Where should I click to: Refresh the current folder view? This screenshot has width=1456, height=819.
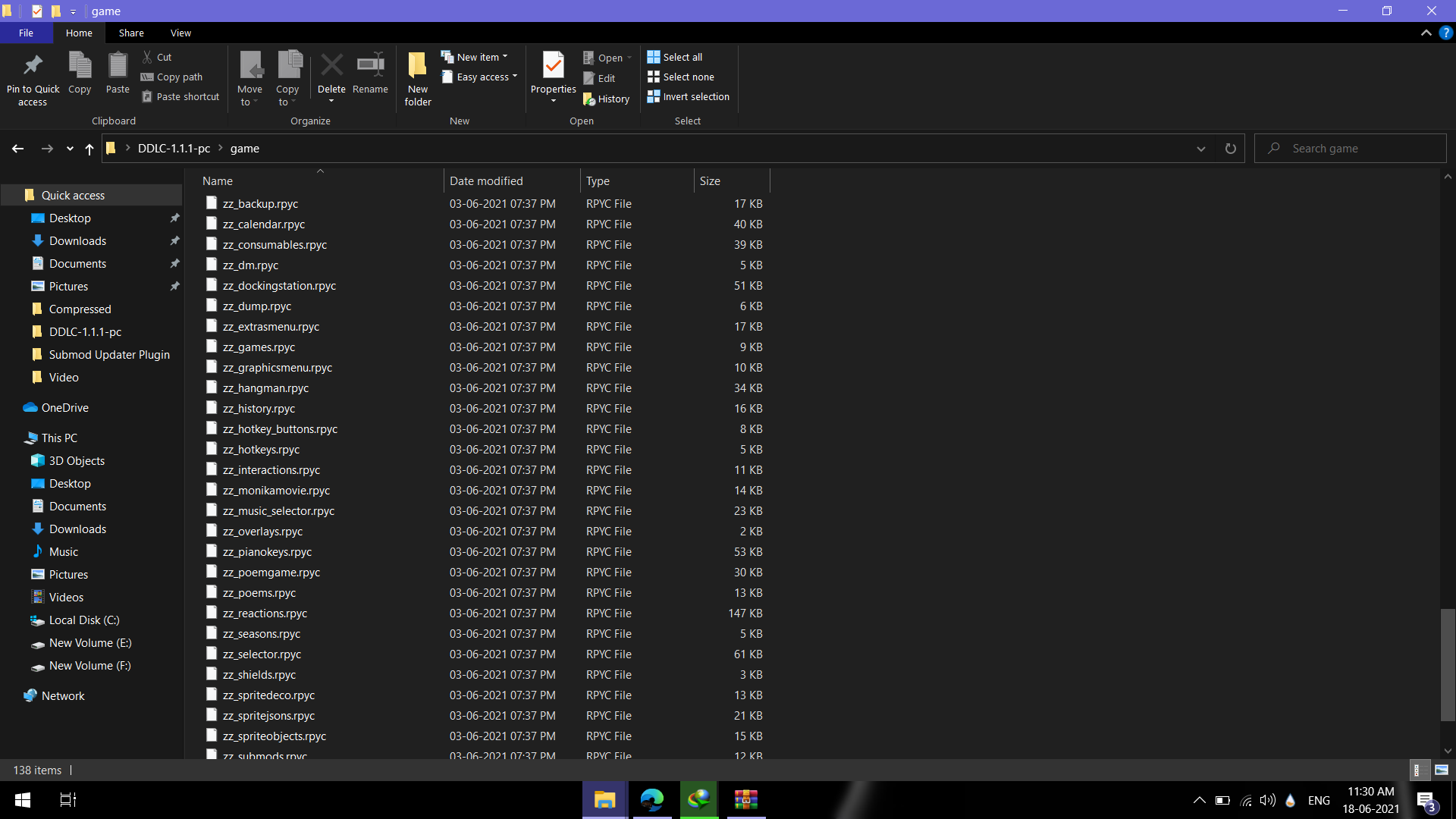click(1230, 149)
